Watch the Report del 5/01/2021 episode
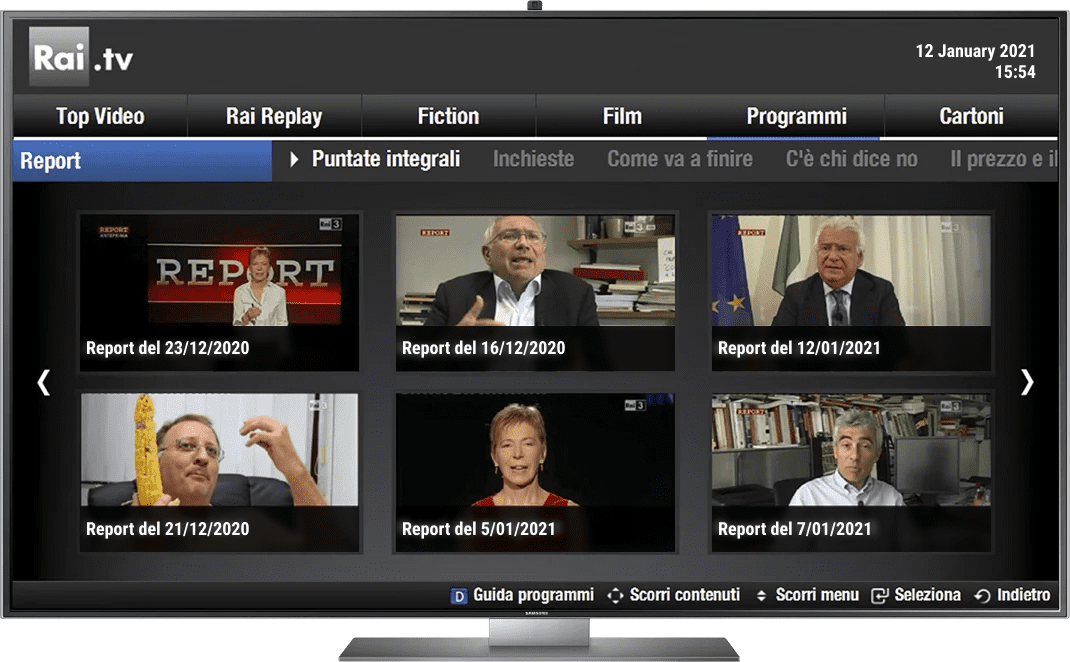The height and width of the screenshot is (662, 1070). coord(535,472)
